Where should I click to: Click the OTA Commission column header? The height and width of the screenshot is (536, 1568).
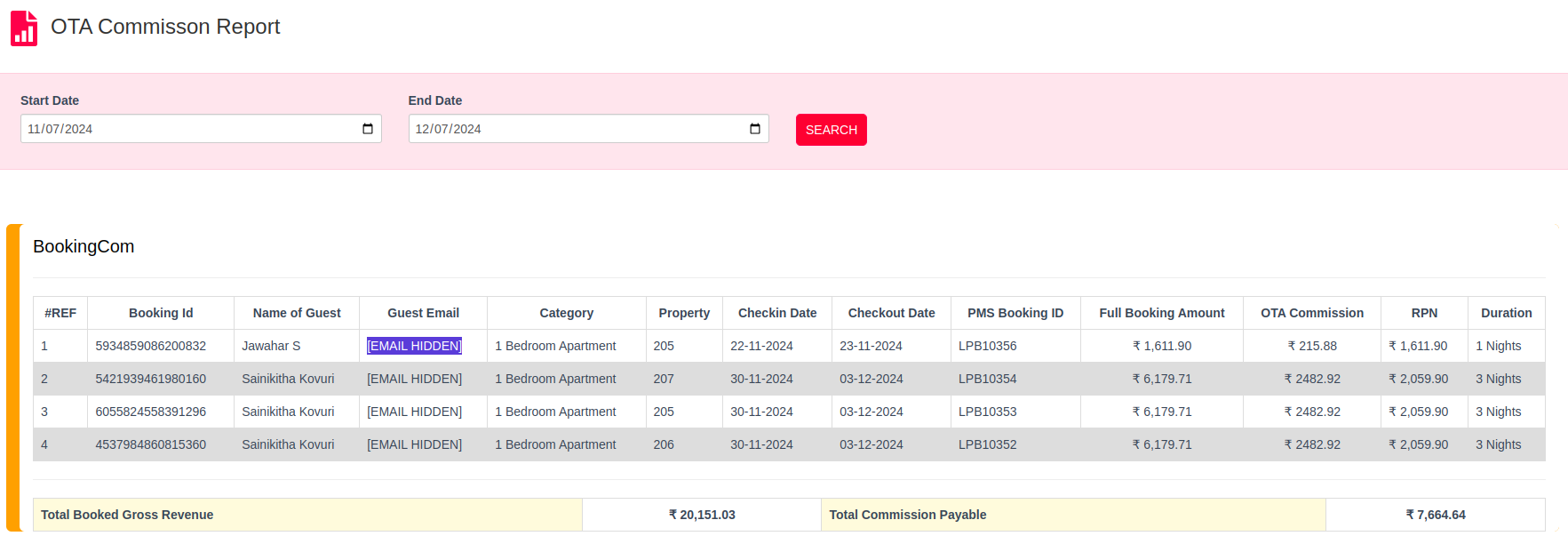click(x=1312, y=313)
